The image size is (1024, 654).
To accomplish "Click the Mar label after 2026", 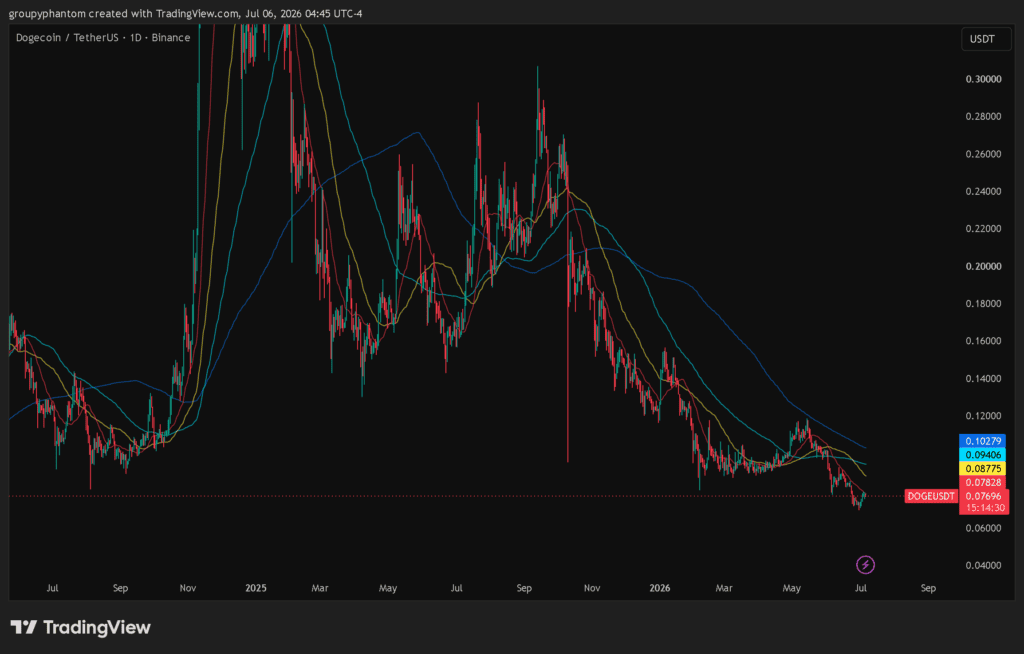I will coord(724,588).
